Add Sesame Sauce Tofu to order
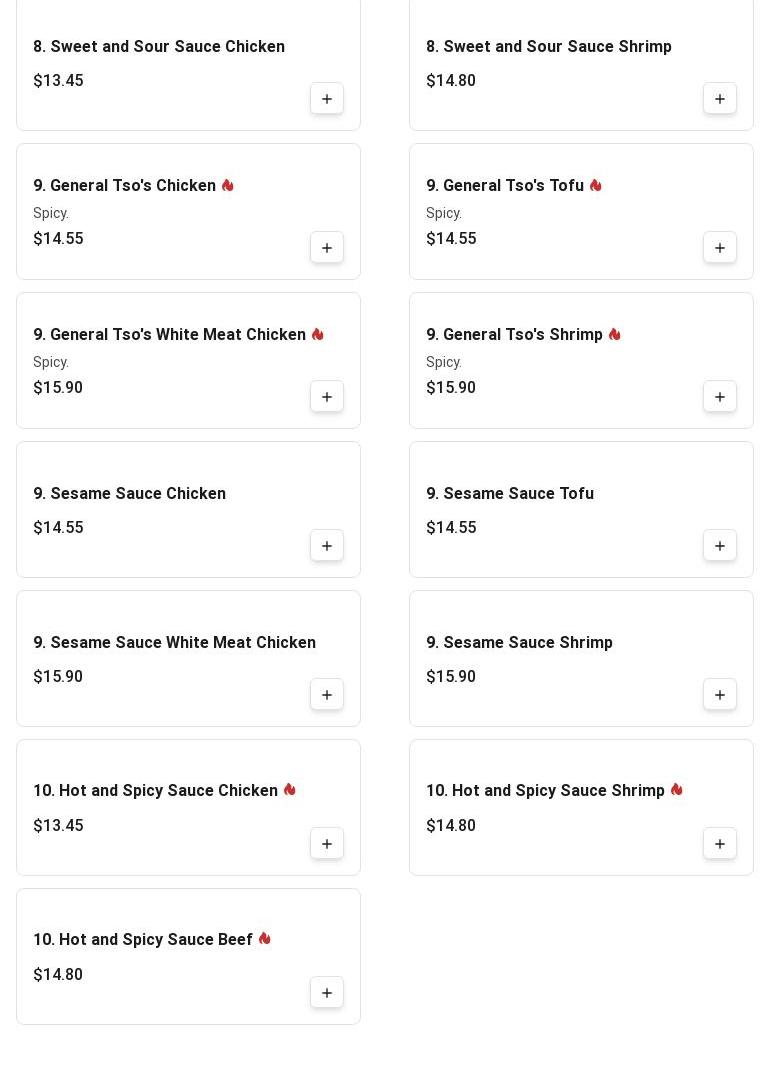Image resolution: width=770 pixels, height=1087 pixels. (720, 546)
